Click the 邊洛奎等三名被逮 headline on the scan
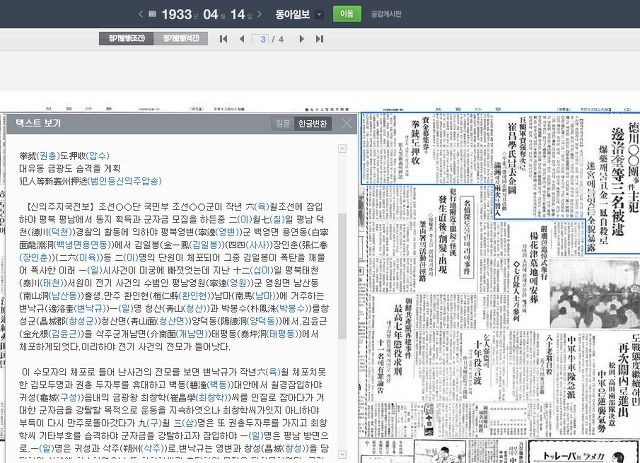 [617, 182]
